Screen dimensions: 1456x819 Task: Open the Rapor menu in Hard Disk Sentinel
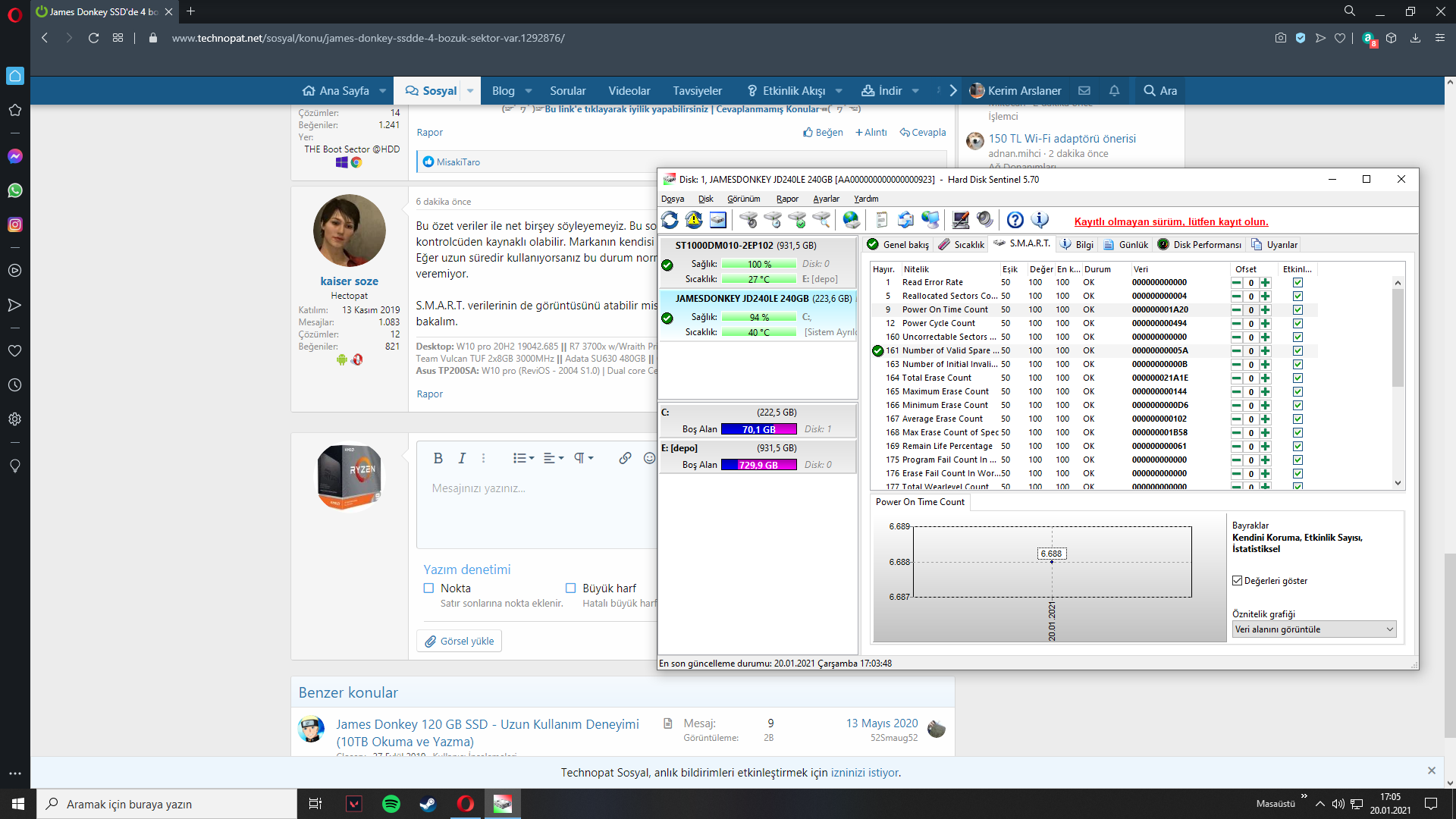click(x=786, y=199)
